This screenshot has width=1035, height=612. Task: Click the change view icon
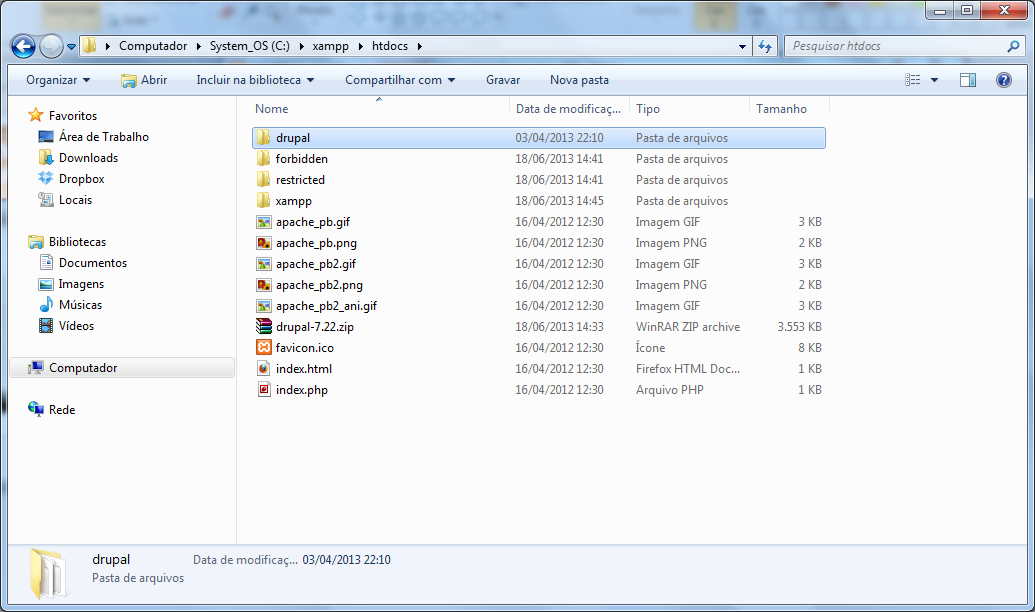click(913, 80)
